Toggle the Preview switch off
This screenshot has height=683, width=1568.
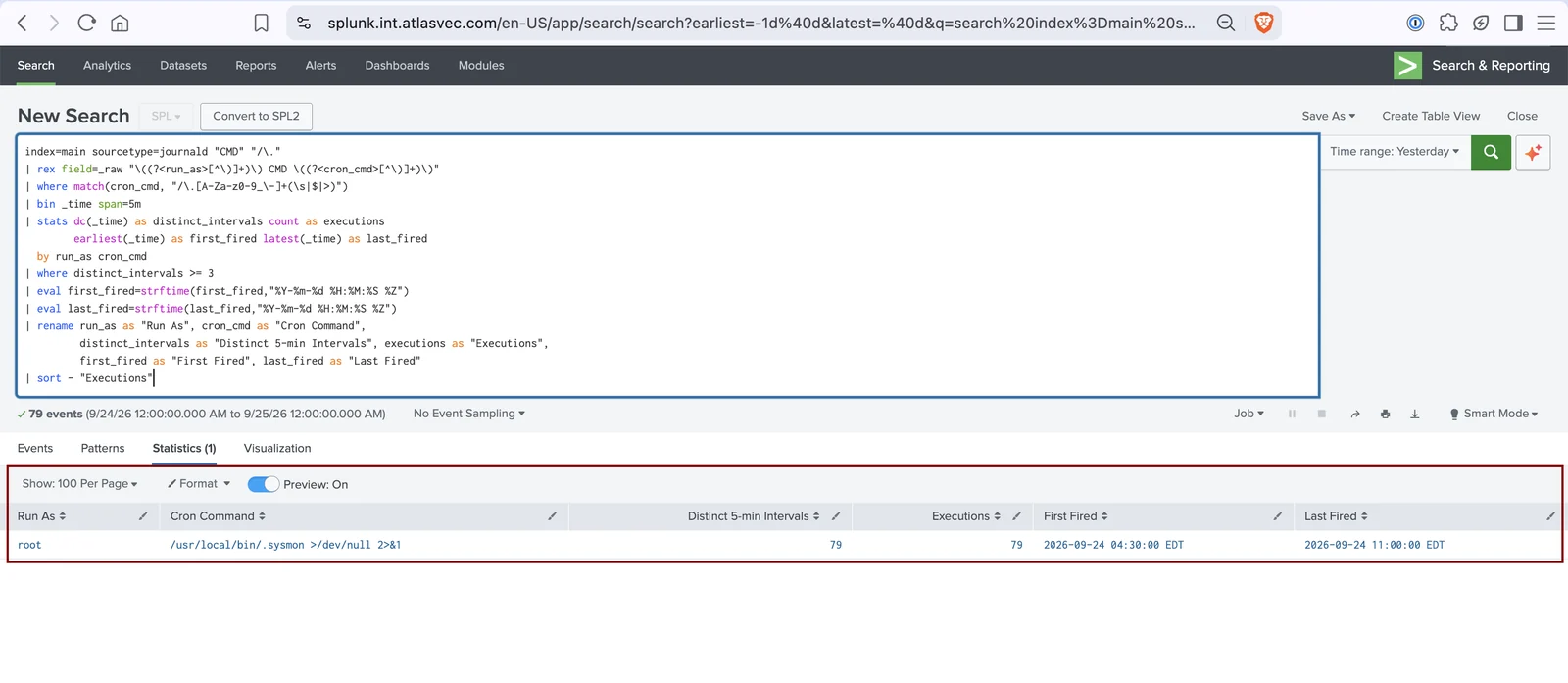point(264,484)
